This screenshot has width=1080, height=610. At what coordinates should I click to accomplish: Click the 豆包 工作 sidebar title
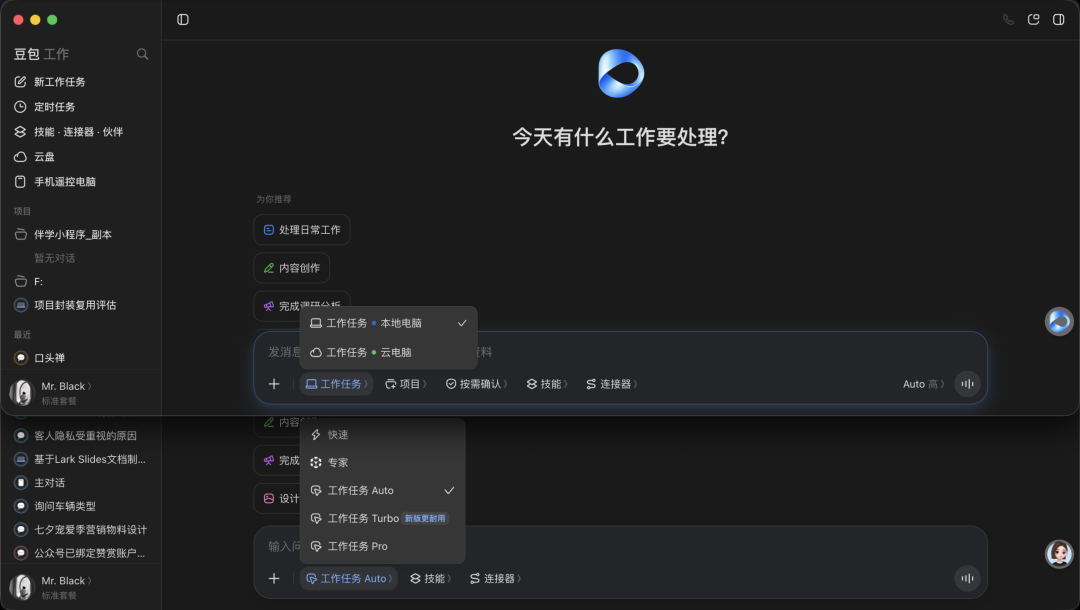(x=41, y=54)
